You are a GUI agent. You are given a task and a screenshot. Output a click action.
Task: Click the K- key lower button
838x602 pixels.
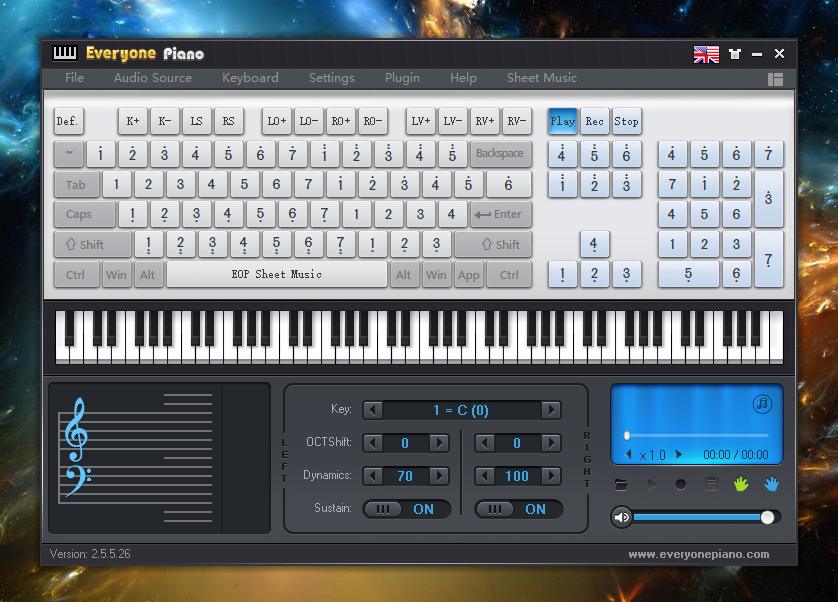click(x=165, y=121)
